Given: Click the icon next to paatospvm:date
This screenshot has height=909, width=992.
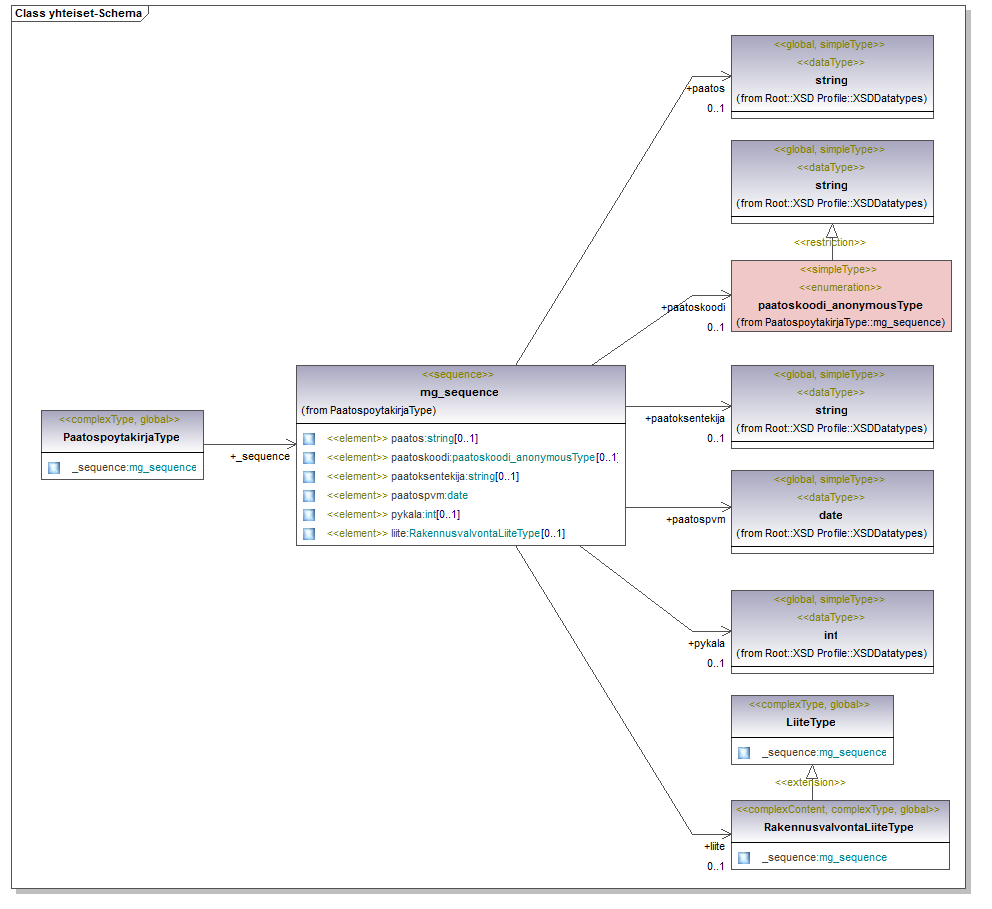Looking at the screenshot, I should (309, 496).
